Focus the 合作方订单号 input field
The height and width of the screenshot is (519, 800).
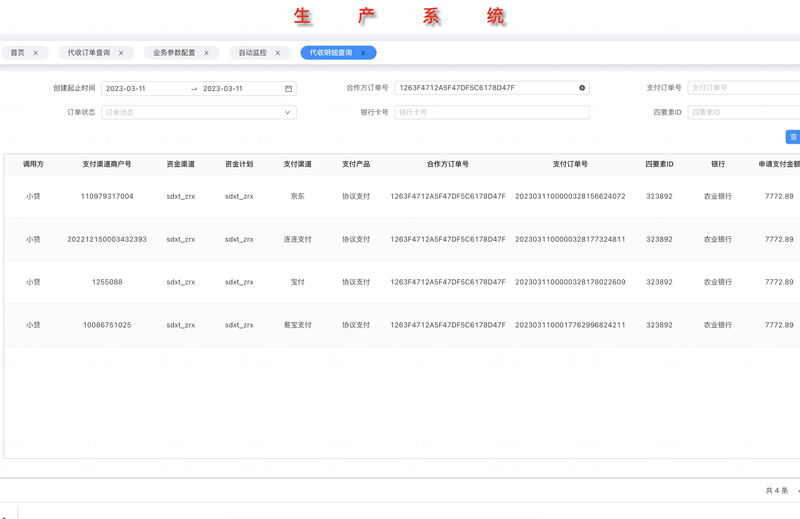(492, 88)
